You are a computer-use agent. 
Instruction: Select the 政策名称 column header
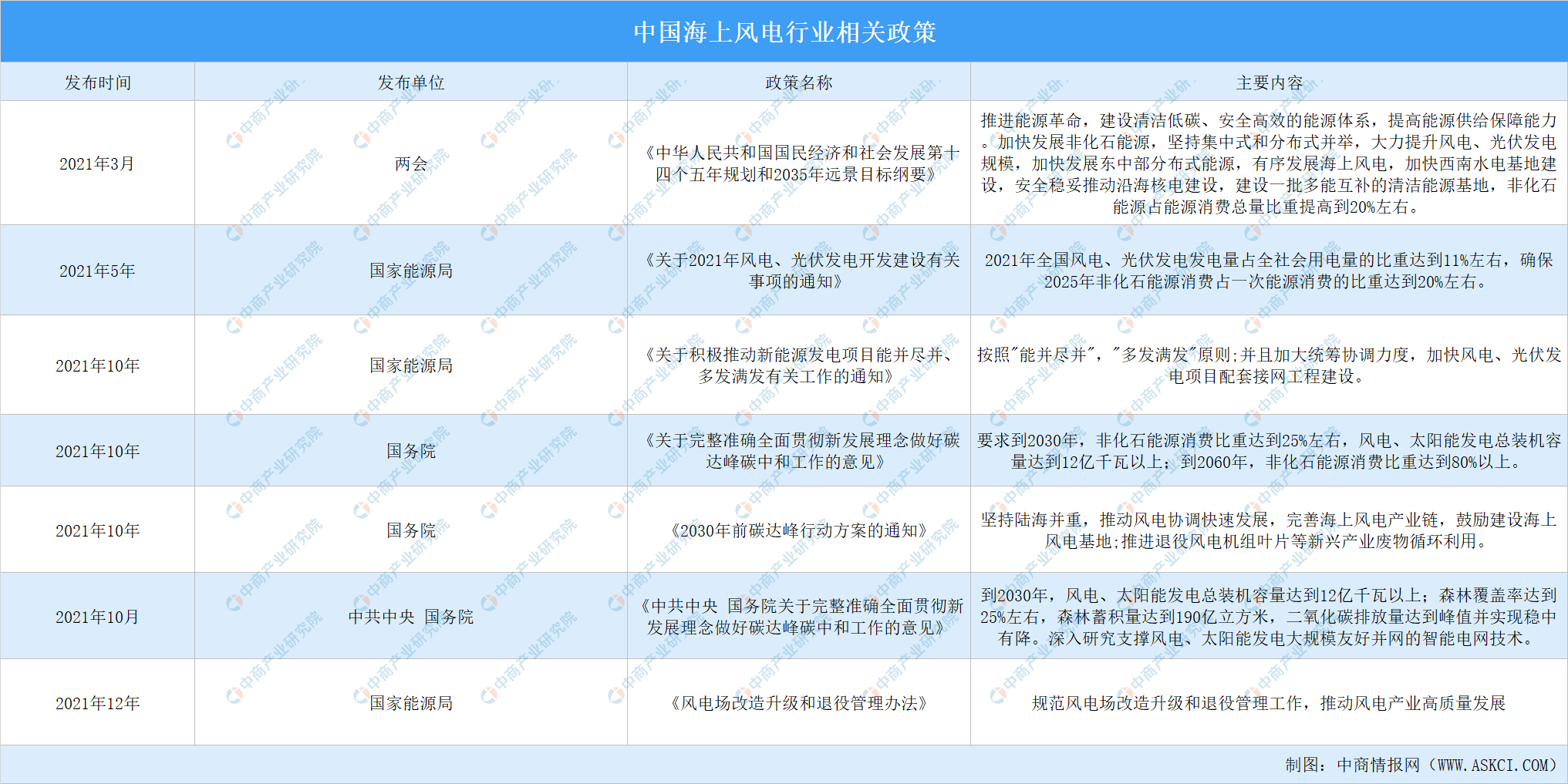(799, 82)
